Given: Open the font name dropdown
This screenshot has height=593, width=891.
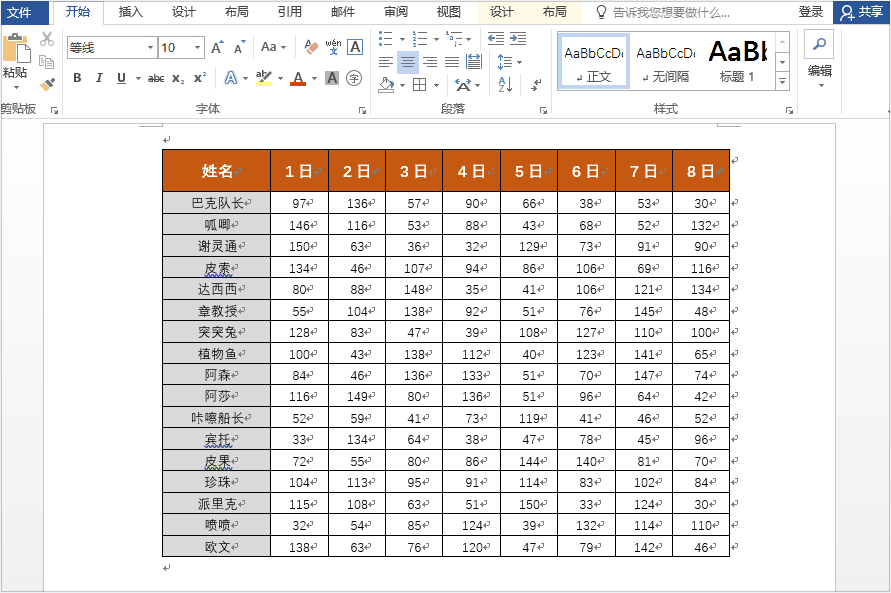Looking at the screenshot, I should [x=150, y=48].
